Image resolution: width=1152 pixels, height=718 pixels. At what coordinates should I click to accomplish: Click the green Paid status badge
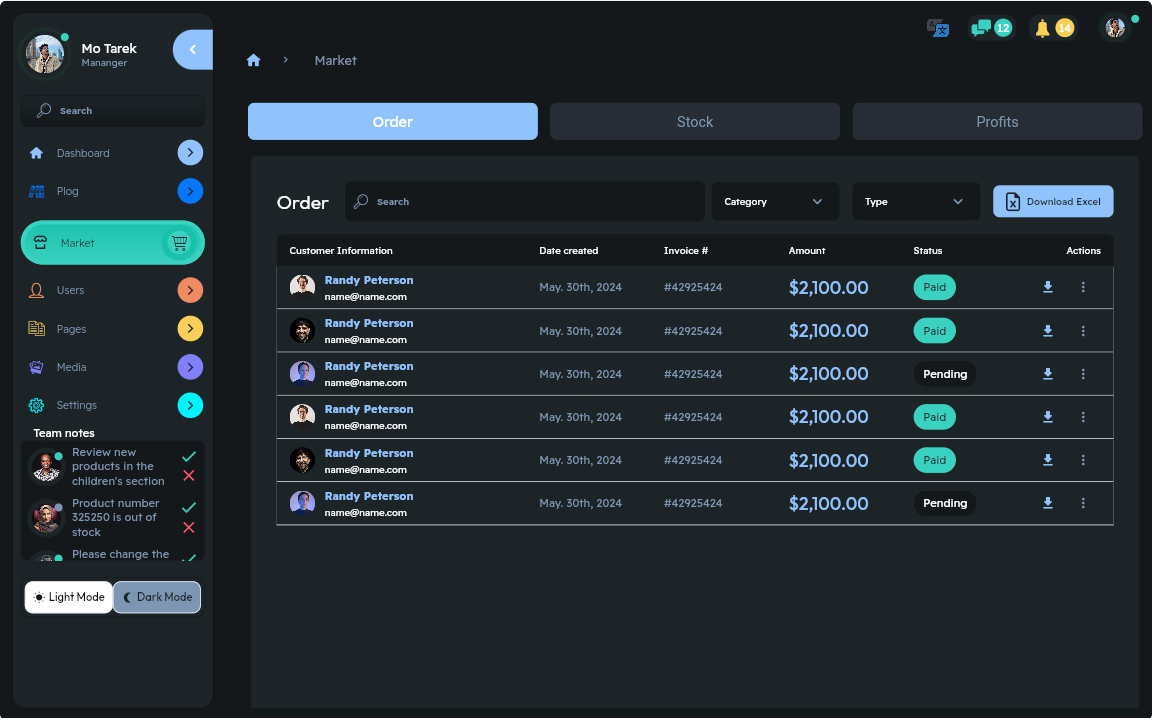tap(934, 287)
